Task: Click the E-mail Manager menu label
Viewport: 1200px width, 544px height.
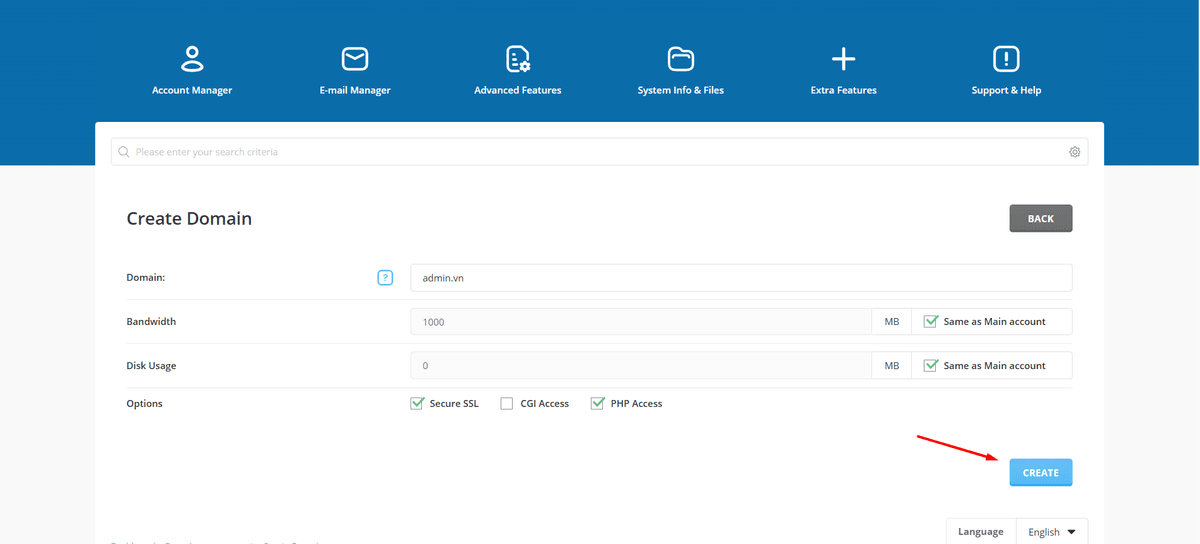Action: click(355, 90)
